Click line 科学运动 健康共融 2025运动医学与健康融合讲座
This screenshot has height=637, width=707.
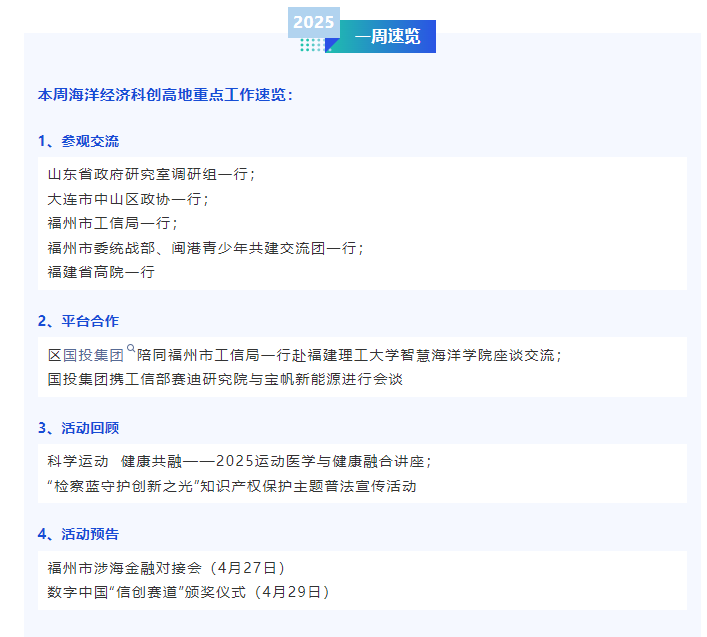tap(240, 462)
